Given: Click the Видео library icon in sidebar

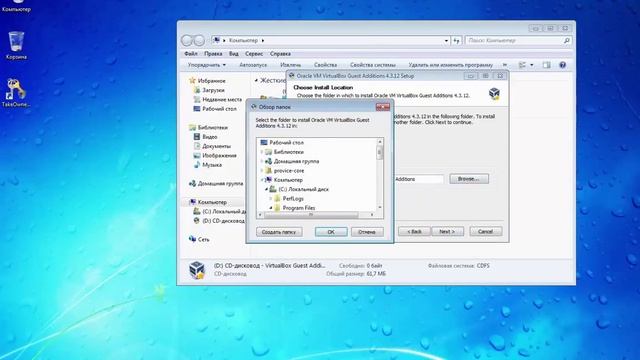Looking at the screenshot, I should click(197, 137).
